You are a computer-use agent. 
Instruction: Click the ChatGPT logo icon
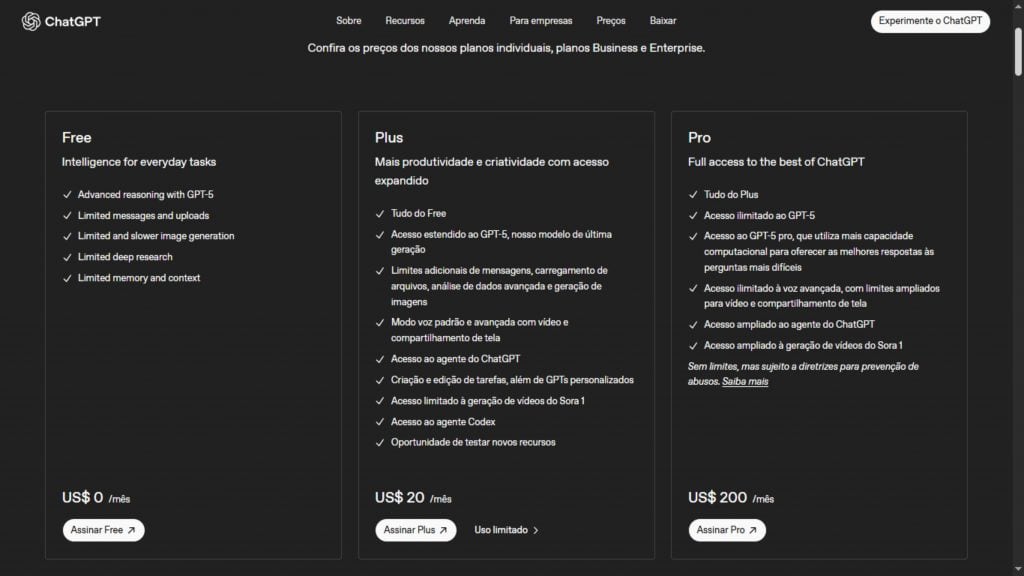31,21
